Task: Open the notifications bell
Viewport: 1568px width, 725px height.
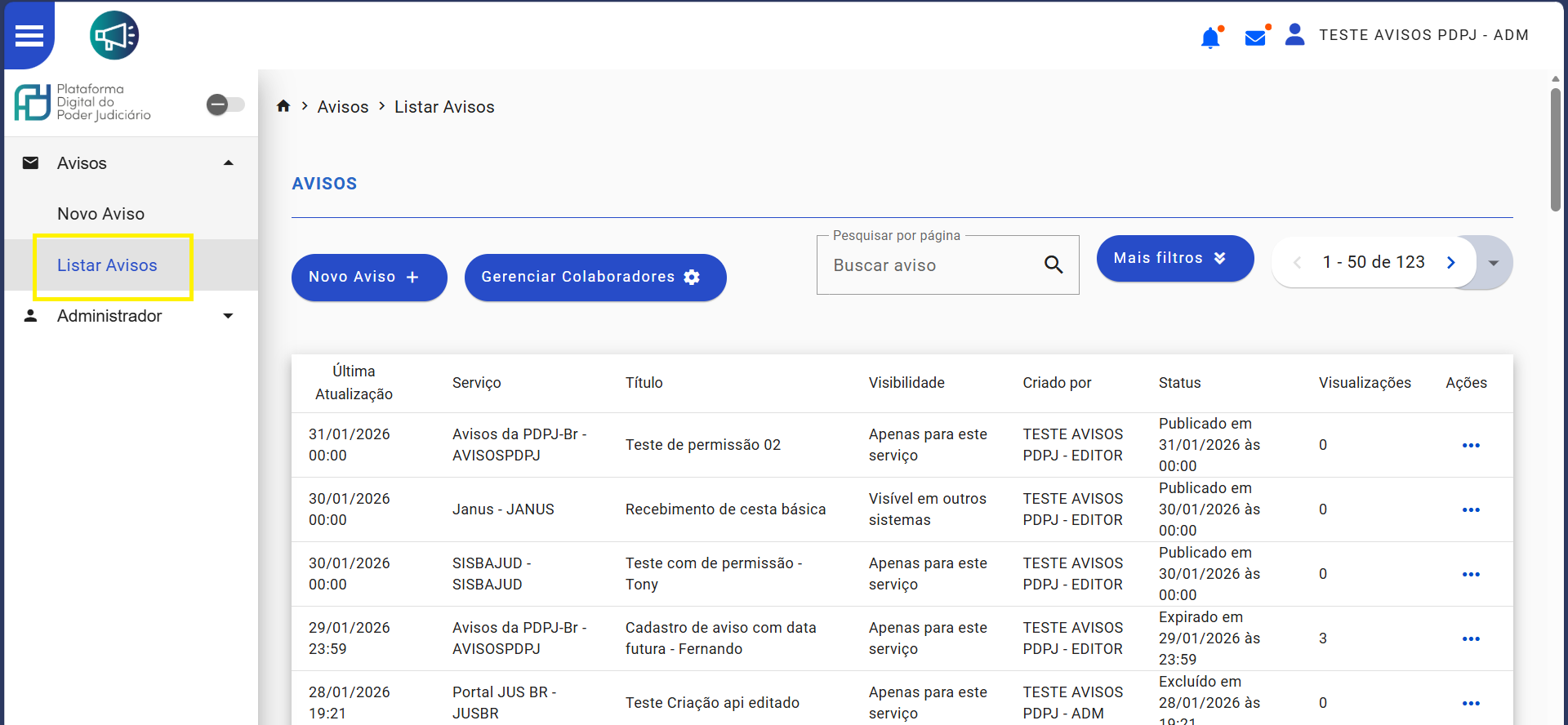Action: tap(1210, 38)
